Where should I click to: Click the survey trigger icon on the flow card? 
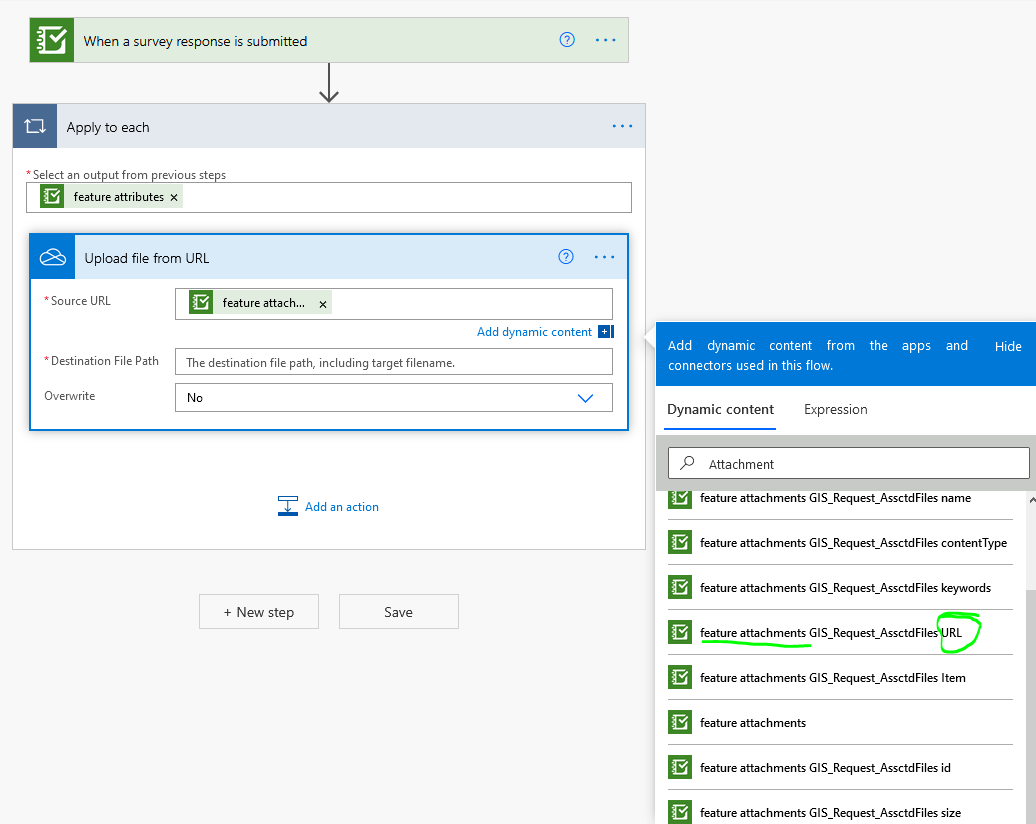51,40
